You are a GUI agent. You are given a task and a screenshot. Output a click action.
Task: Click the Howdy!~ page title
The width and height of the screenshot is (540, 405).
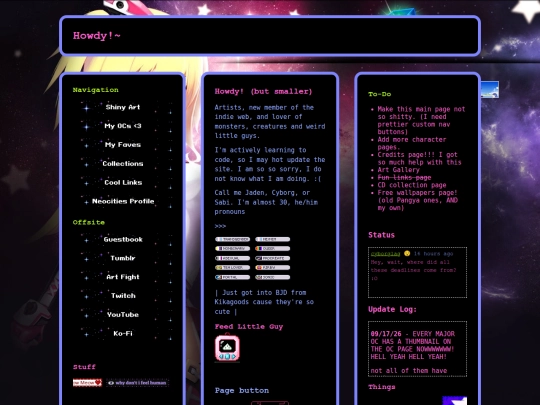(97, 36)
